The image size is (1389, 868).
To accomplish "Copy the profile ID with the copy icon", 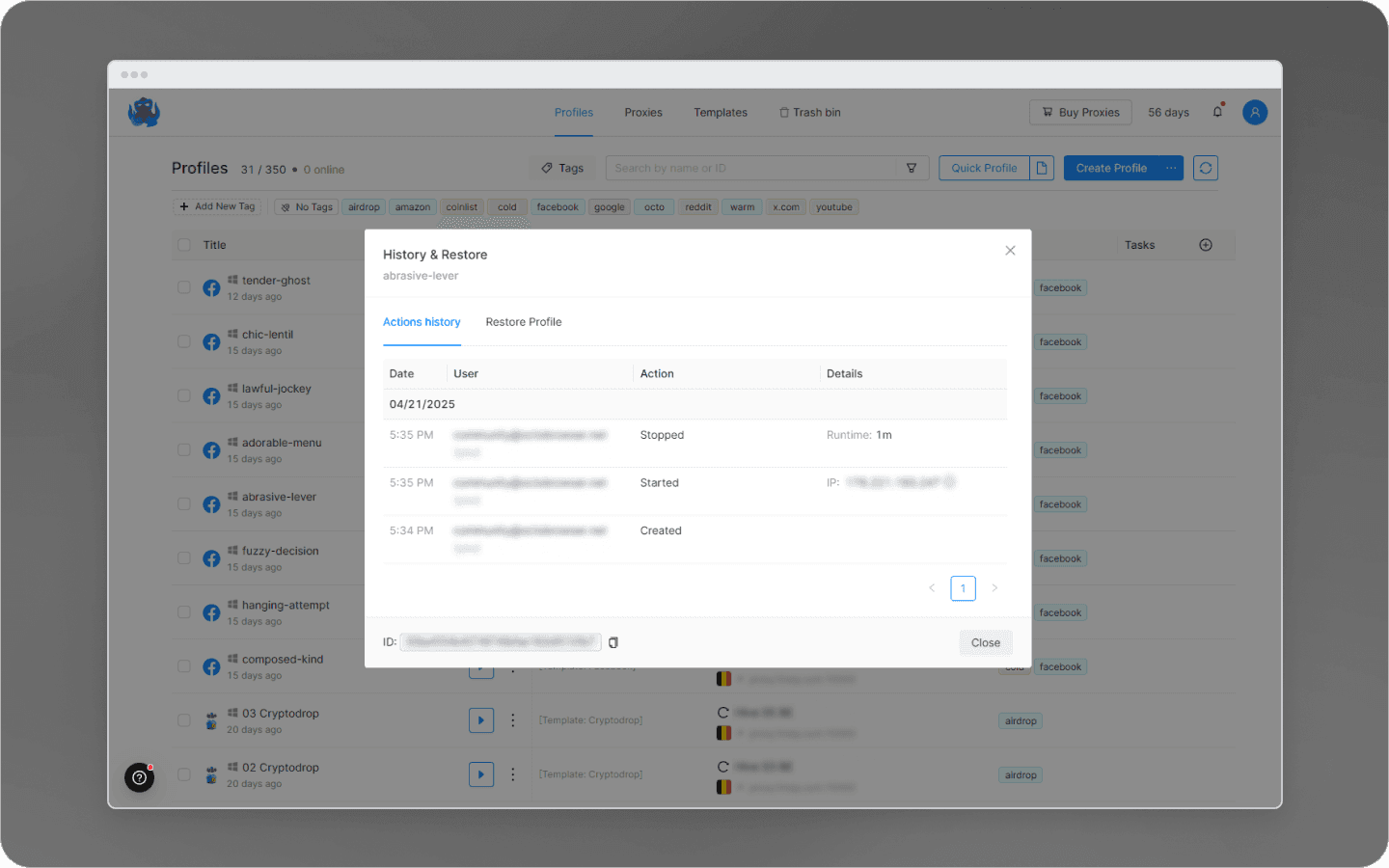I will click(613, 642).
